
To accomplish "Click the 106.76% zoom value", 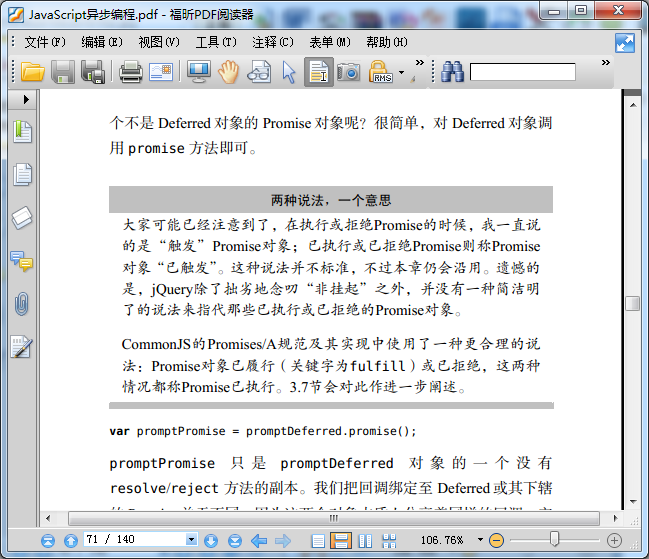I will click(442, 540).
